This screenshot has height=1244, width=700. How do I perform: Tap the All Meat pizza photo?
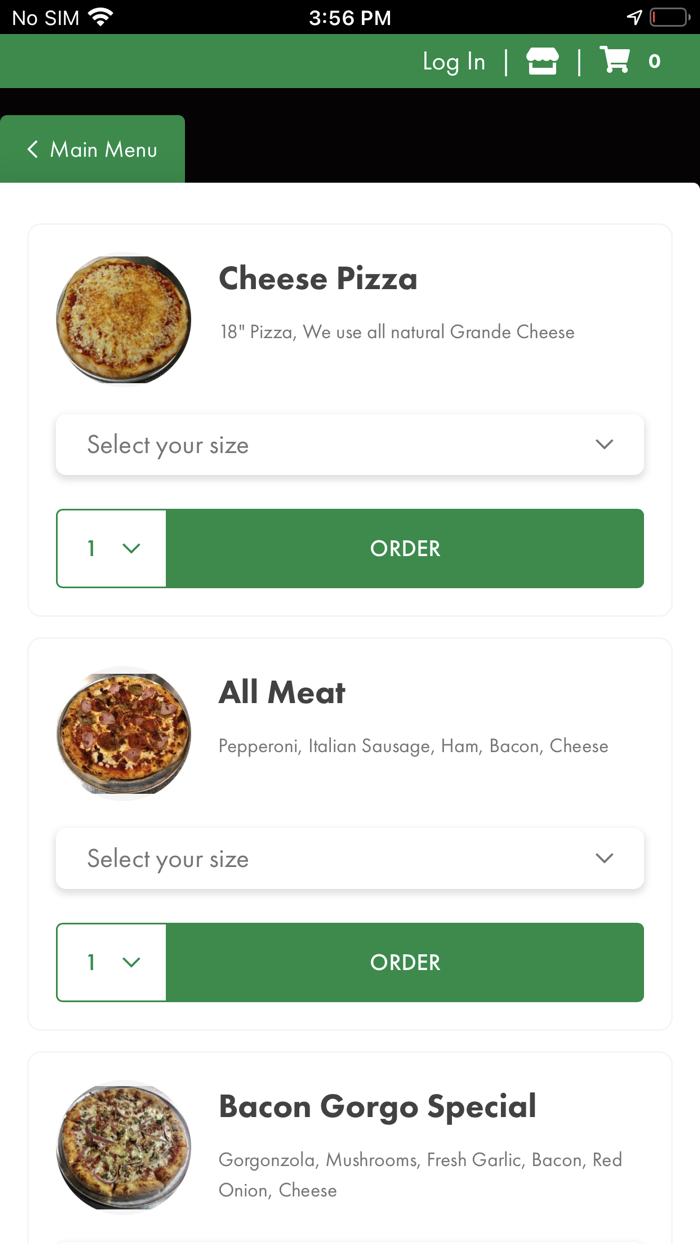pyautogui.click(x=123, y=733)
